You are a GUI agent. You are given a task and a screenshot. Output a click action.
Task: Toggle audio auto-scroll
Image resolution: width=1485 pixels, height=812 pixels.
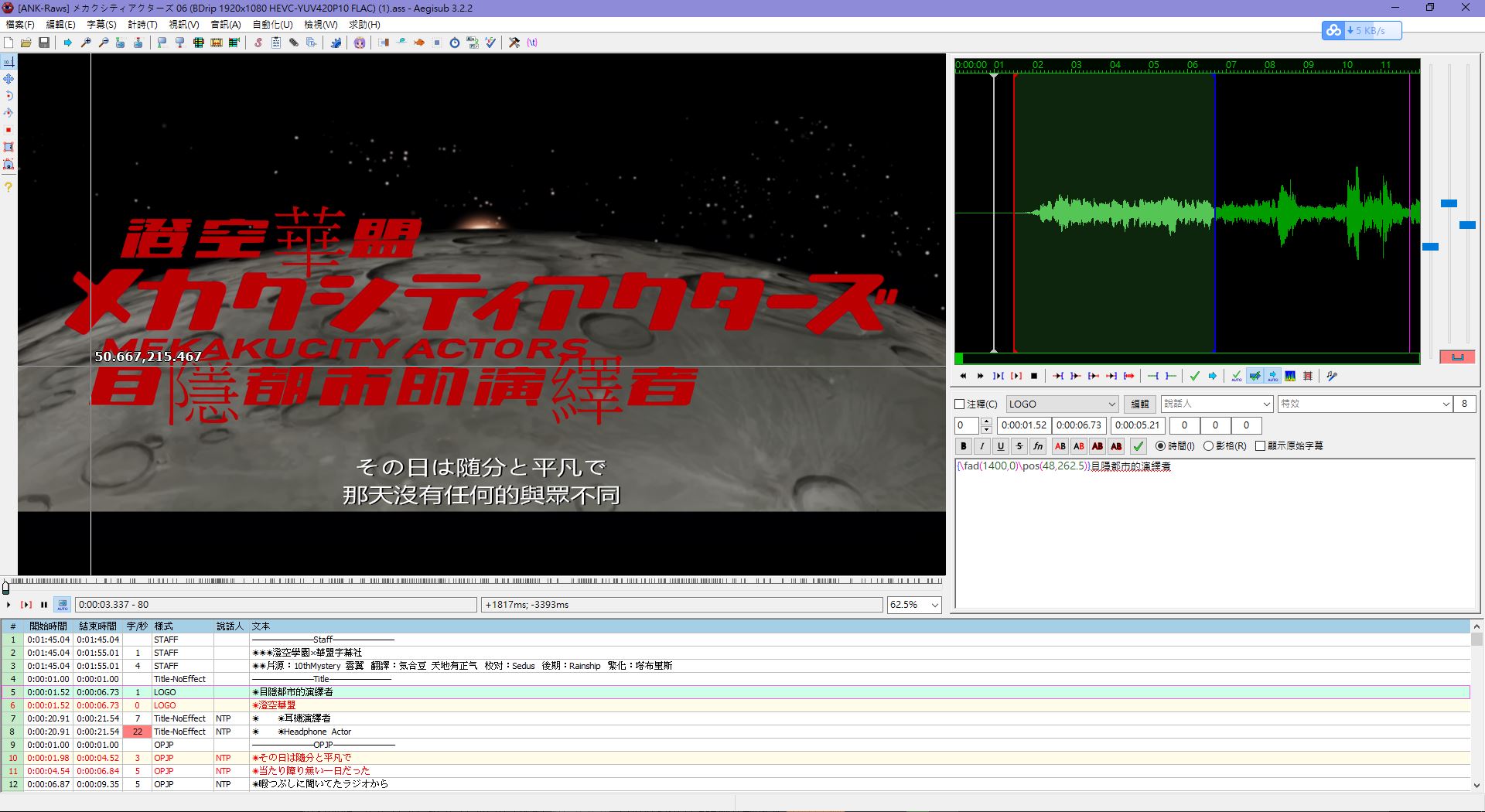[1272, 376]
